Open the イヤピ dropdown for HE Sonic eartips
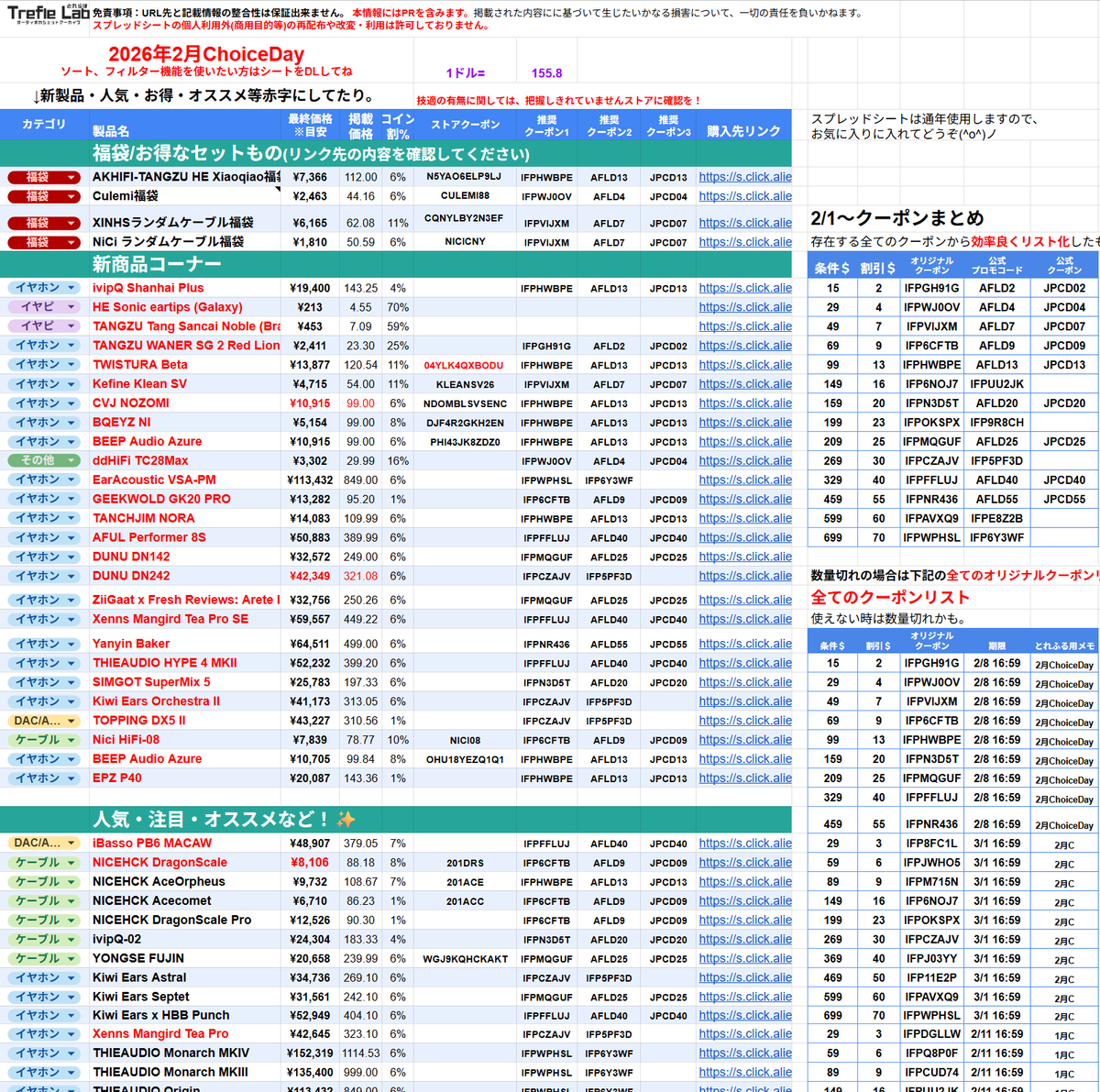This screenshot has height=1092, width=1100. pos(44,307)
